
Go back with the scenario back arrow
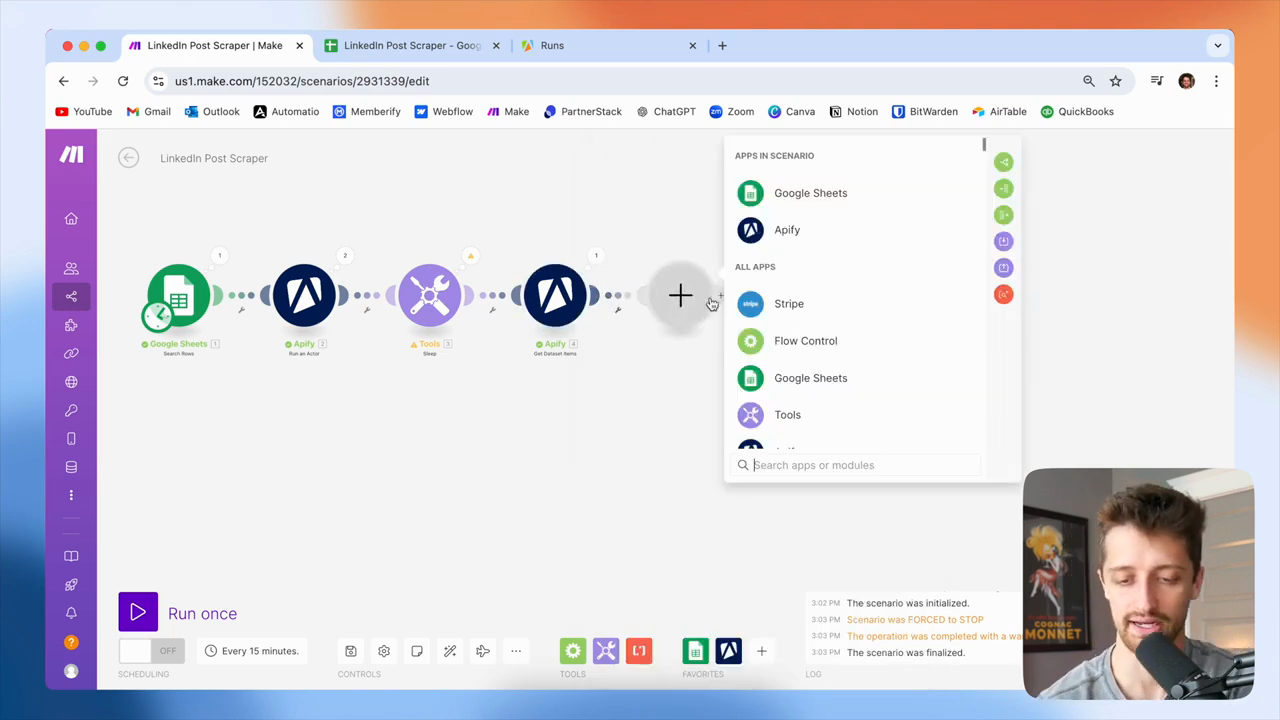128,158
